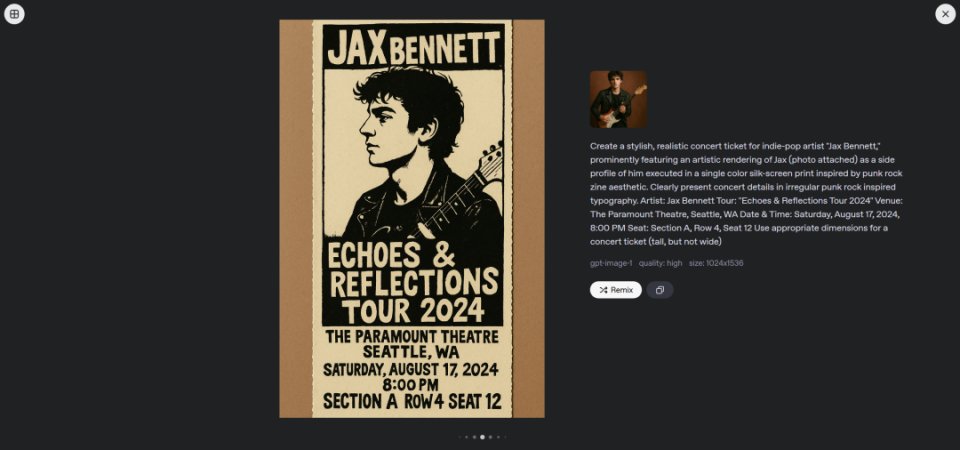
Task: Close the image preview overlay
Action: coord(945,14)
